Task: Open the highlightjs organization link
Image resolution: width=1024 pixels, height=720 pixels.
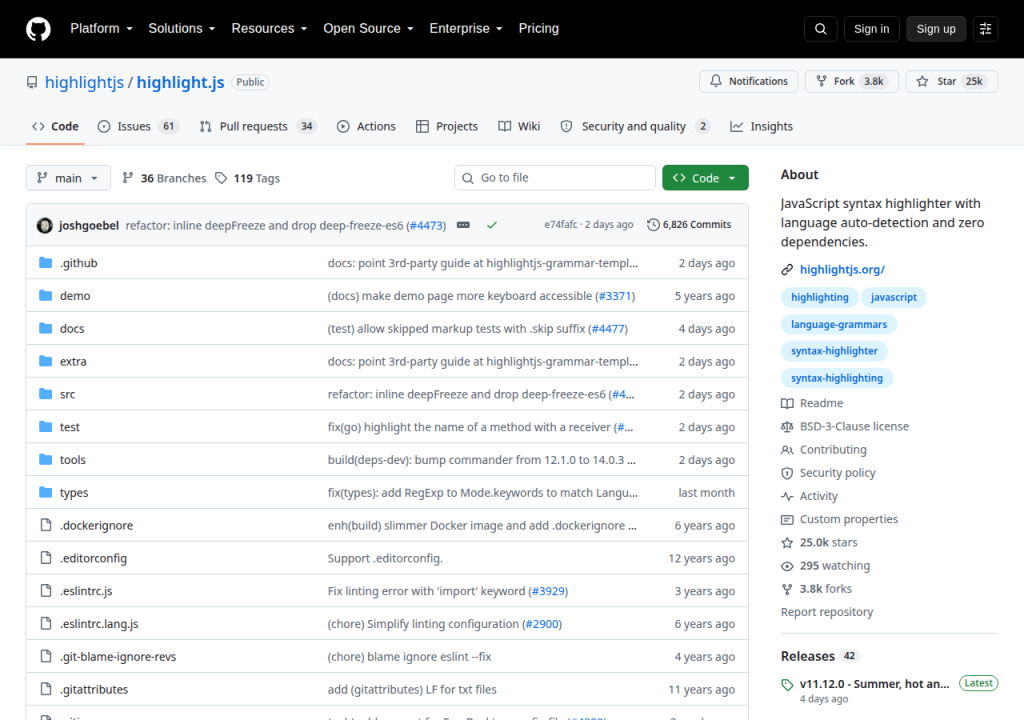Action: pos(84,82)
